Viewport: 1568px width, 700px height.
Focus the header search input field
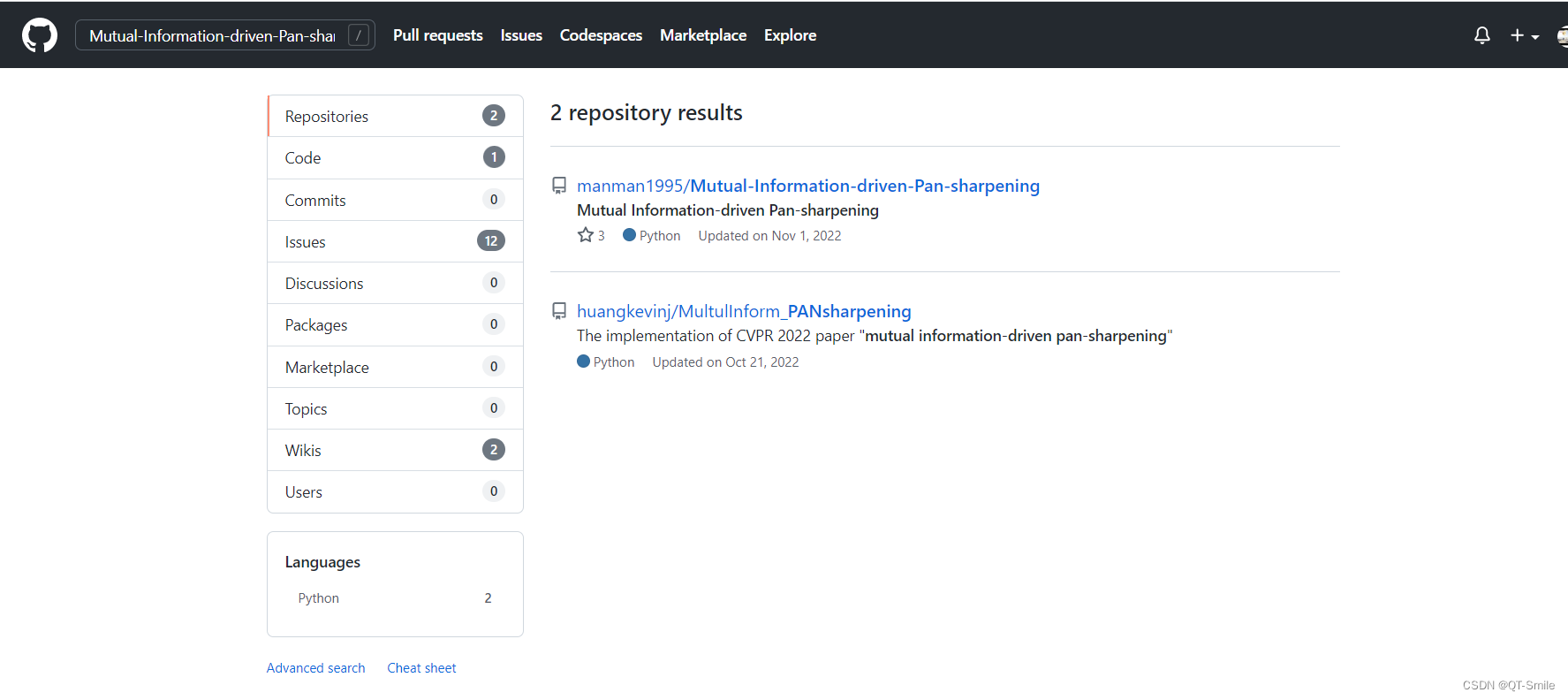(x=225, y=35)
